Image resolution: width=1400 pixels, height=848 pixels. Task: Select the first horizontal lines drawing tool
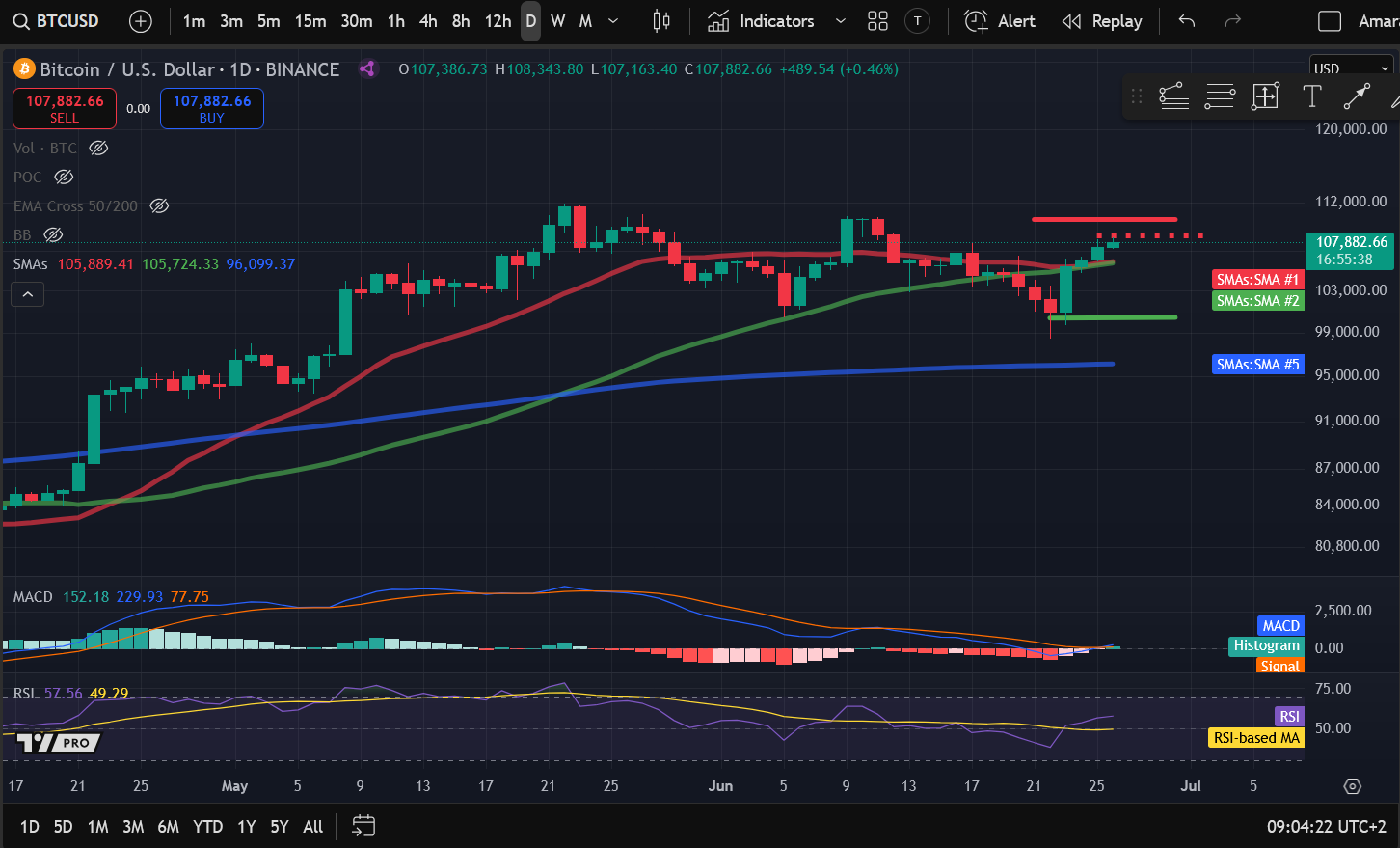1173,96
